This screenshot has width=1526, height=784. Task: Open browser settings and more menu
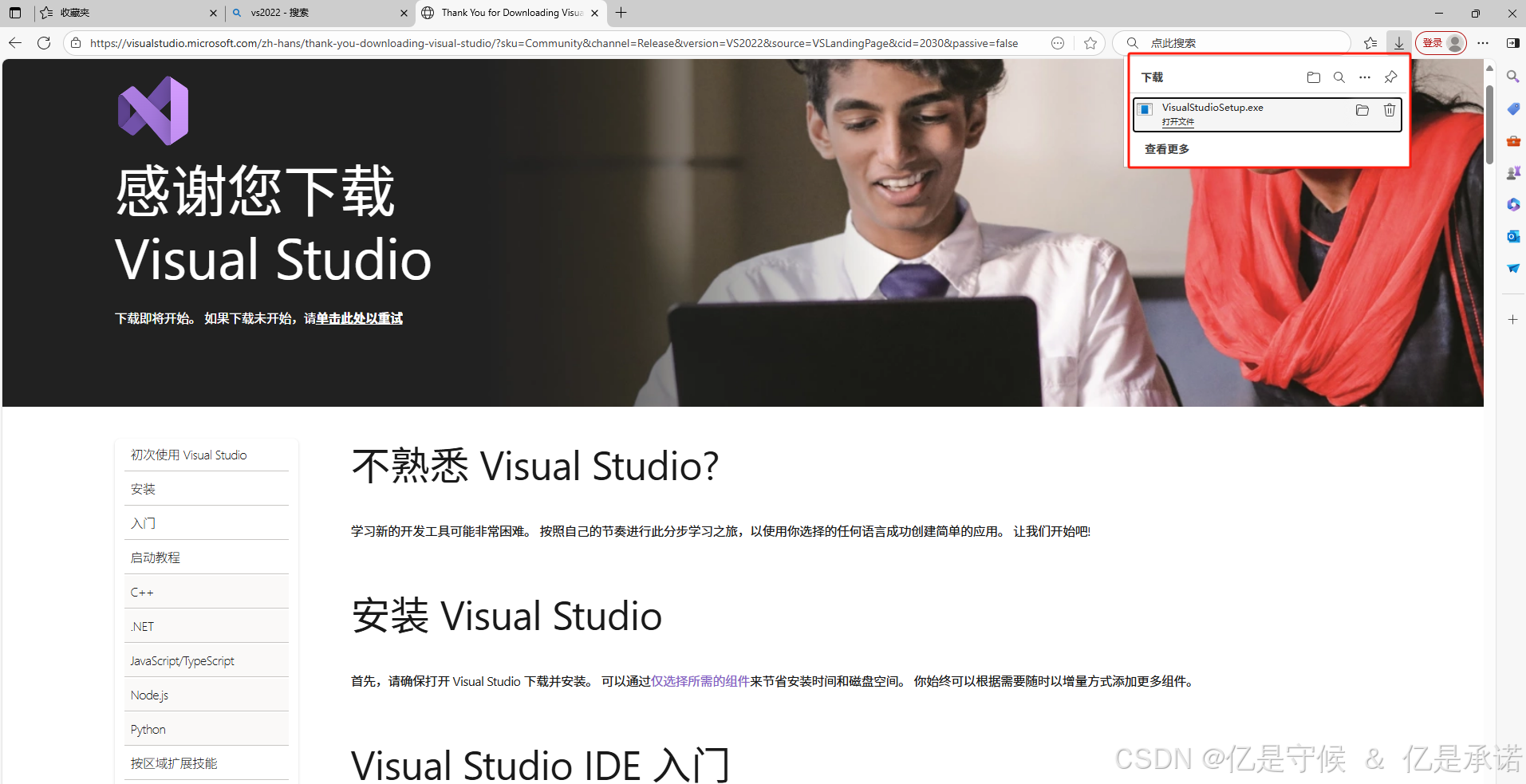coord(1483,43)
